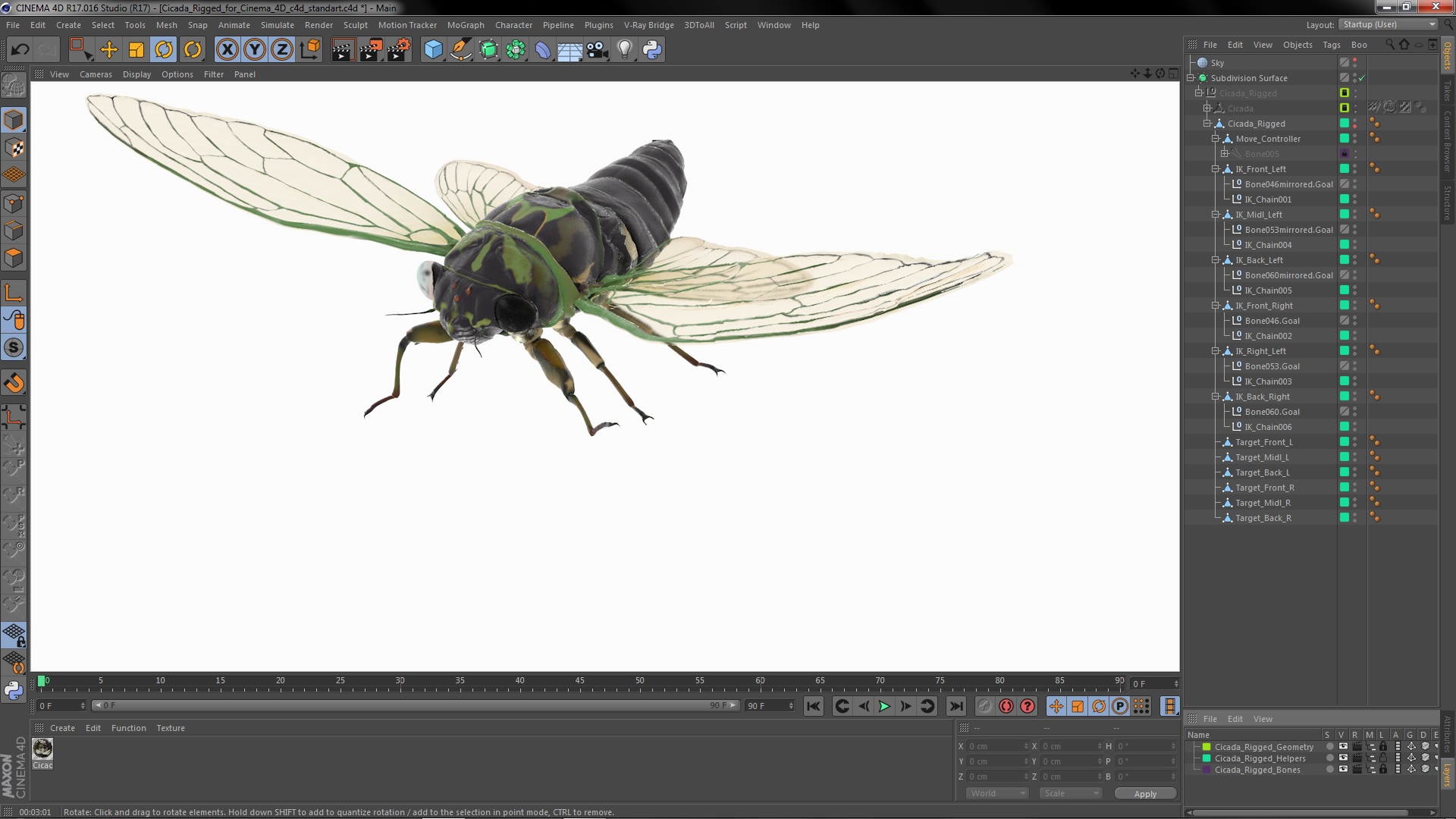The width and height of the screenshot is (1456, 819).
Task: Add Cube primitive object
Action: (433, 50)
